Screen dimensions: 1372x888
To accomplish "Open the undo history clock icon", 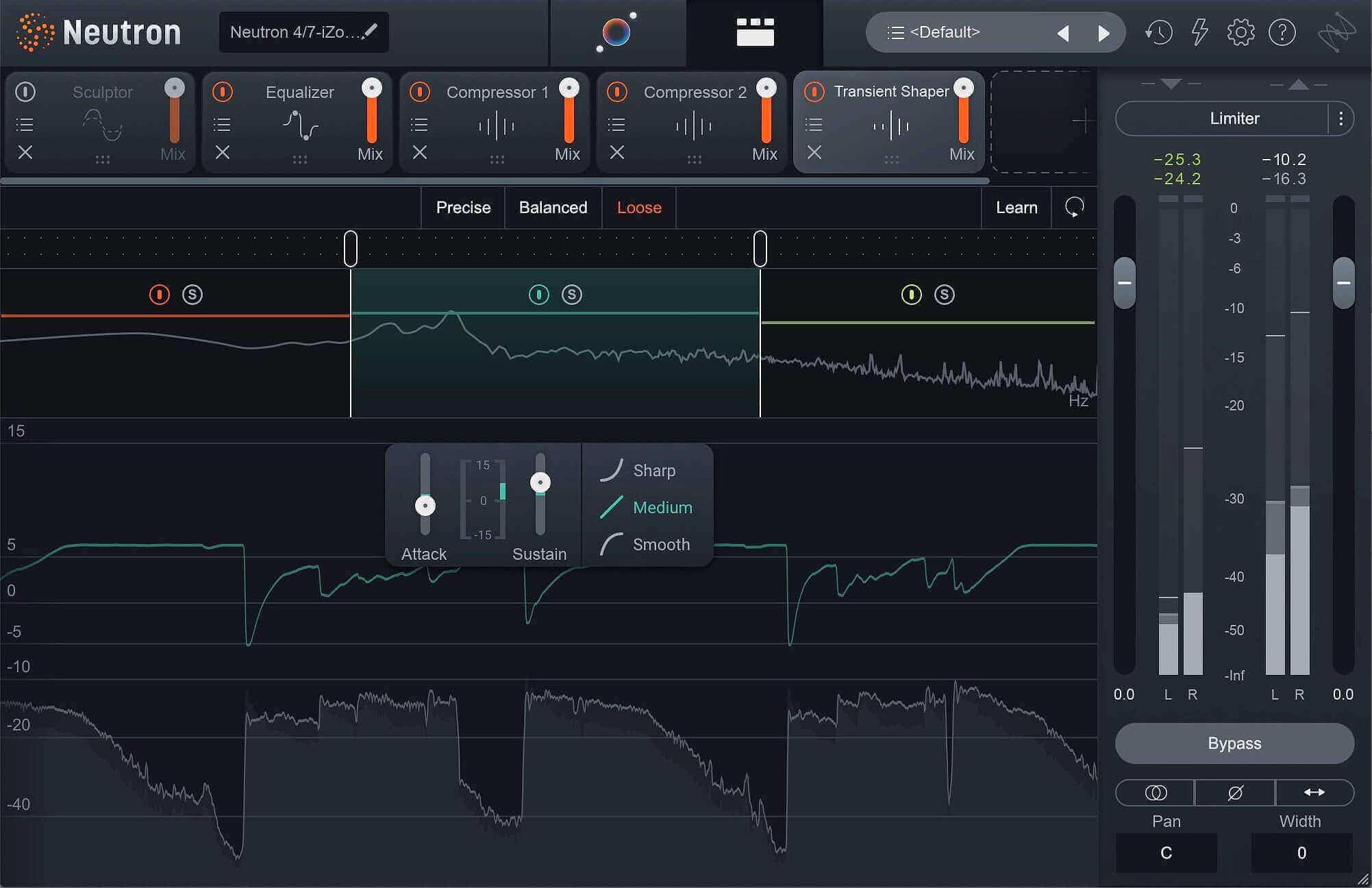I will (1158, 32).
